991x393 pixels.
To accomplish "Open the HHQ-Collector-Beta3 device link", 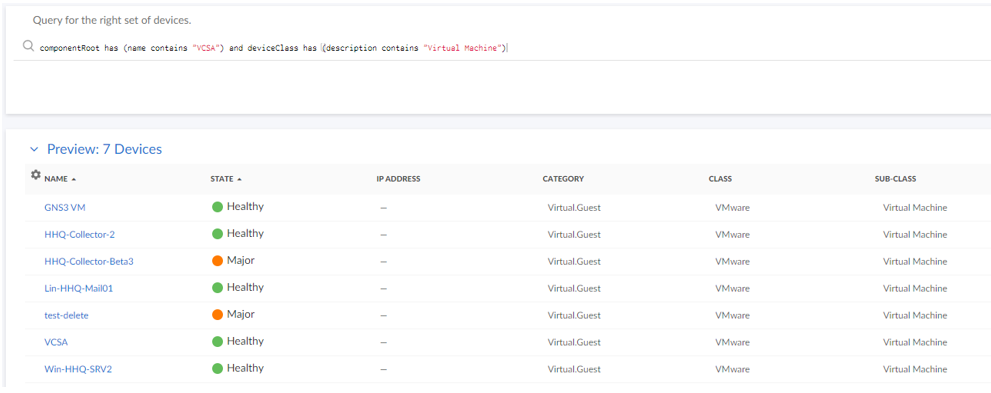I will click(x=89, y=262).
